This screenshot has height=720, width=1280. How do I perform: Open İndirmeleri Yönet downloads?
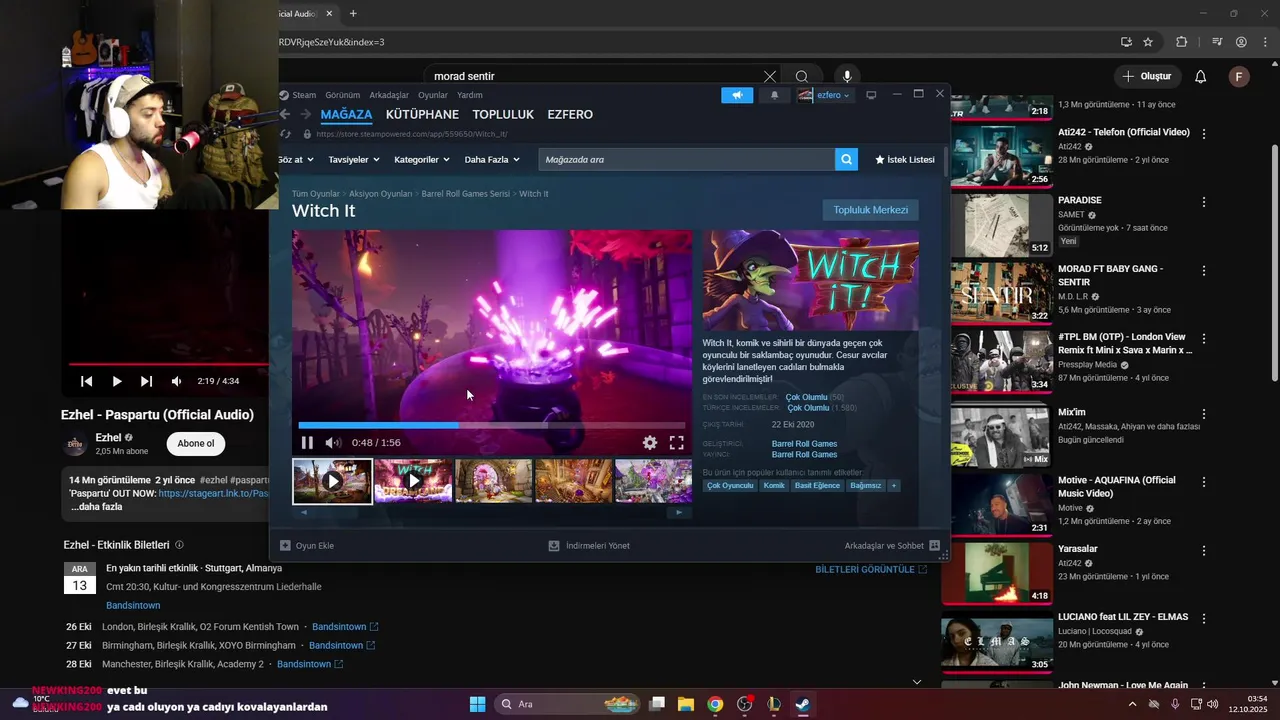tap(589, 546)
